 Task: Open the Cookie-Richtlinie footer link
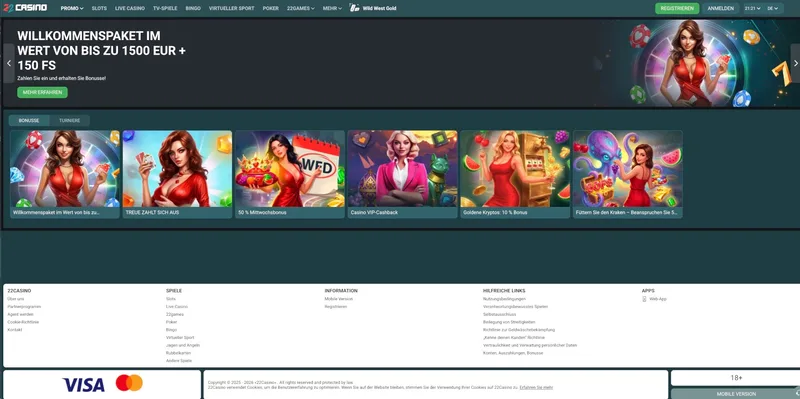click(x=23, y=322)
